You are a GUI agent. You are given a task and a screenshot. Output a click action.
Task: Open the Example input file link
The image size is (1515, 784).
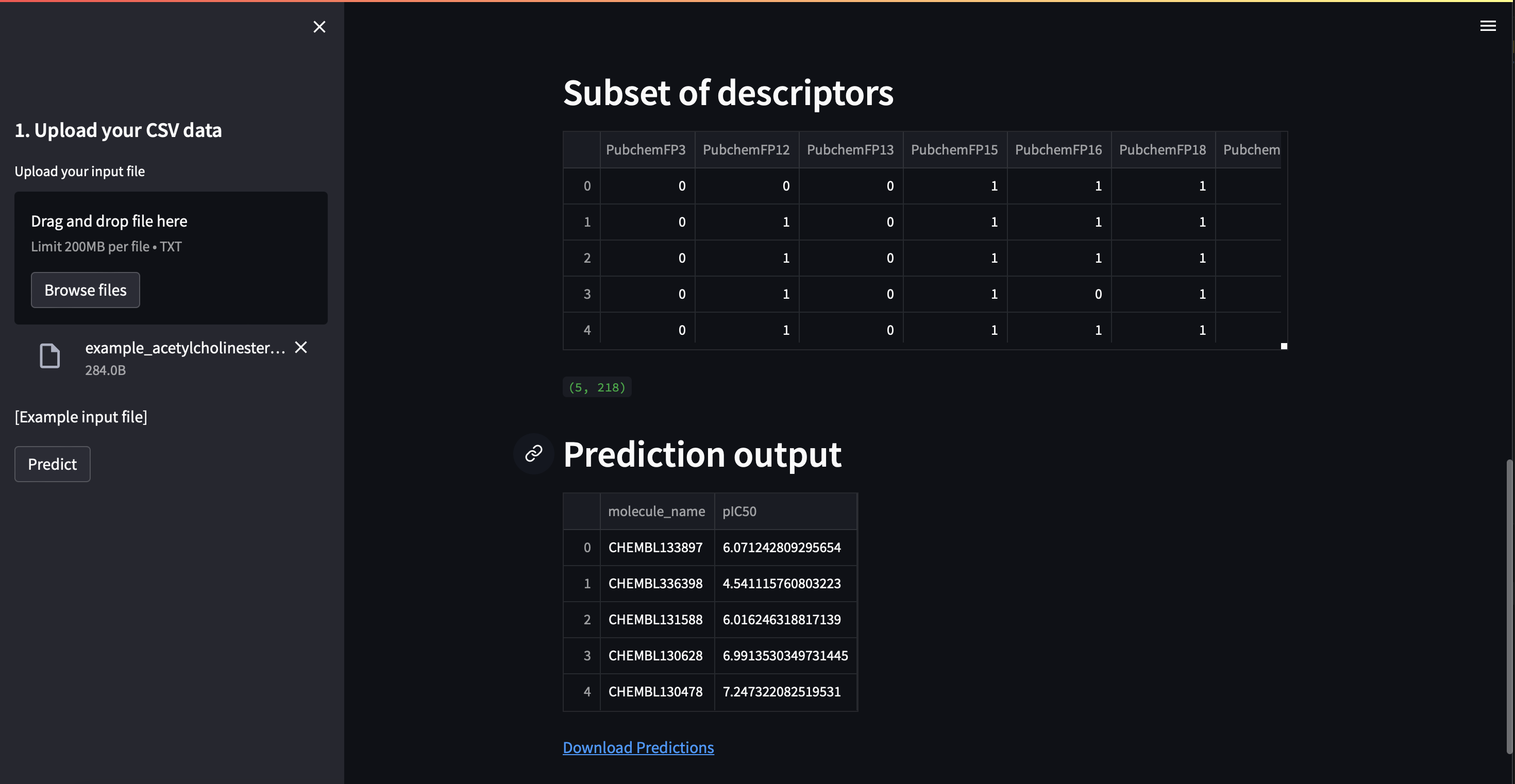pyautogui.click(x=81, y=417)
